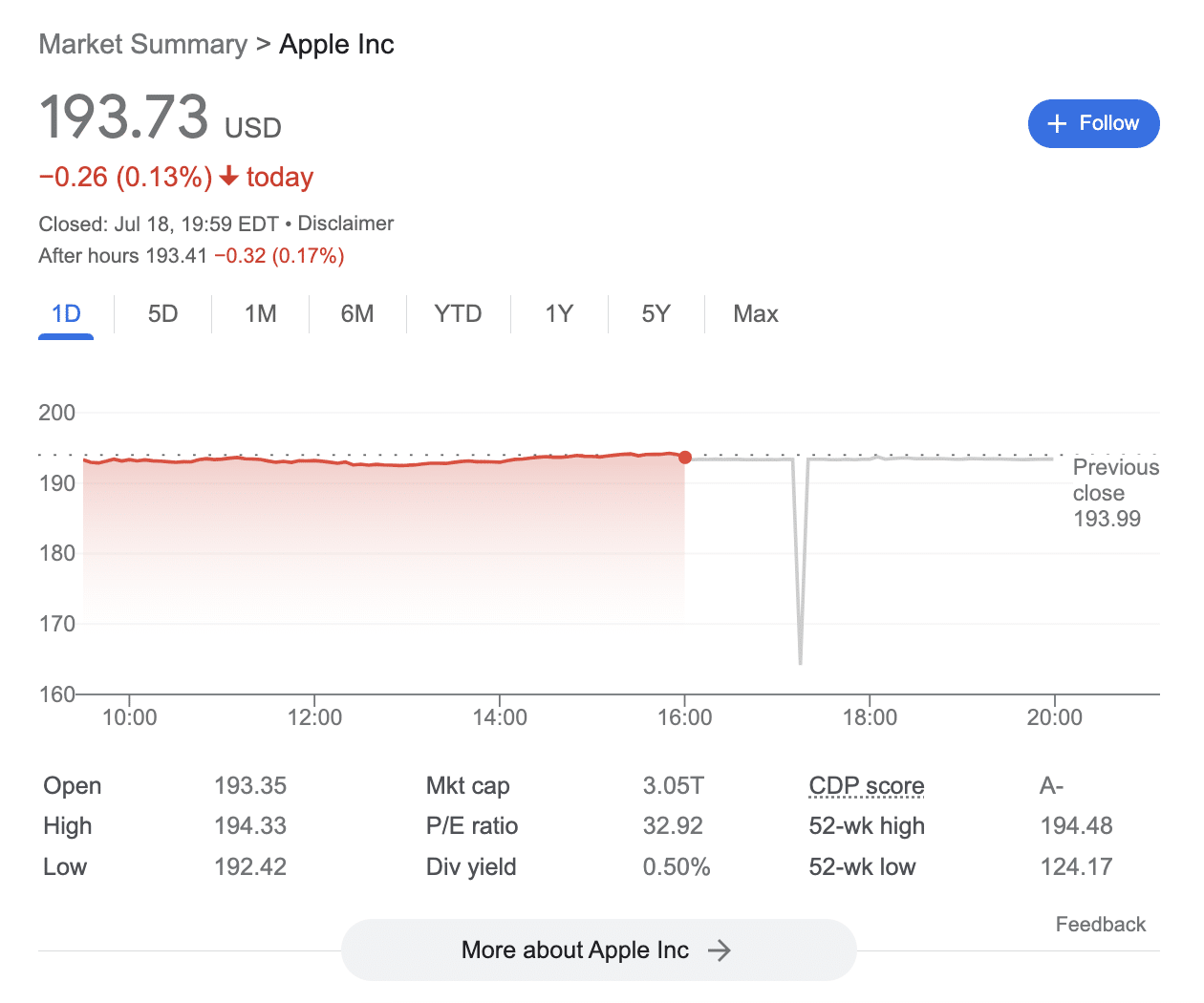
Task: Show the Max chart range
Action: pos(756,314)
